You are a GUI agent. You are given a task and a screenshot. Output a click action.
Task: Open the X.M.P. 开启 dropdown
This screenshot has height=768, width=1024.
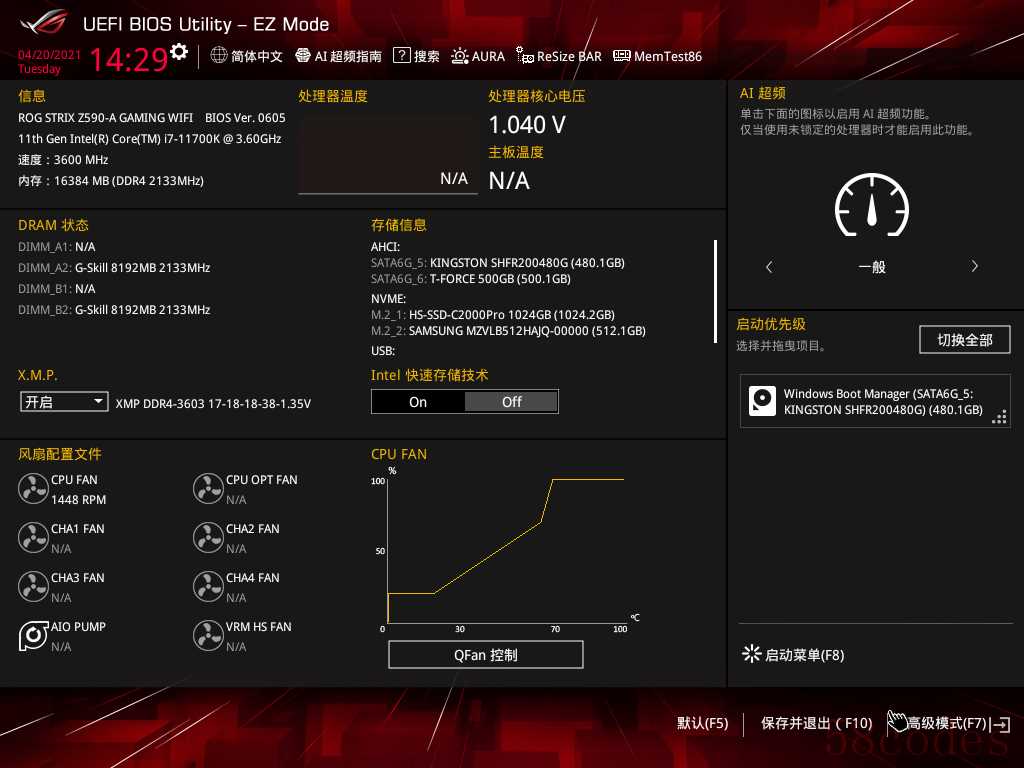tap(64, 402)
